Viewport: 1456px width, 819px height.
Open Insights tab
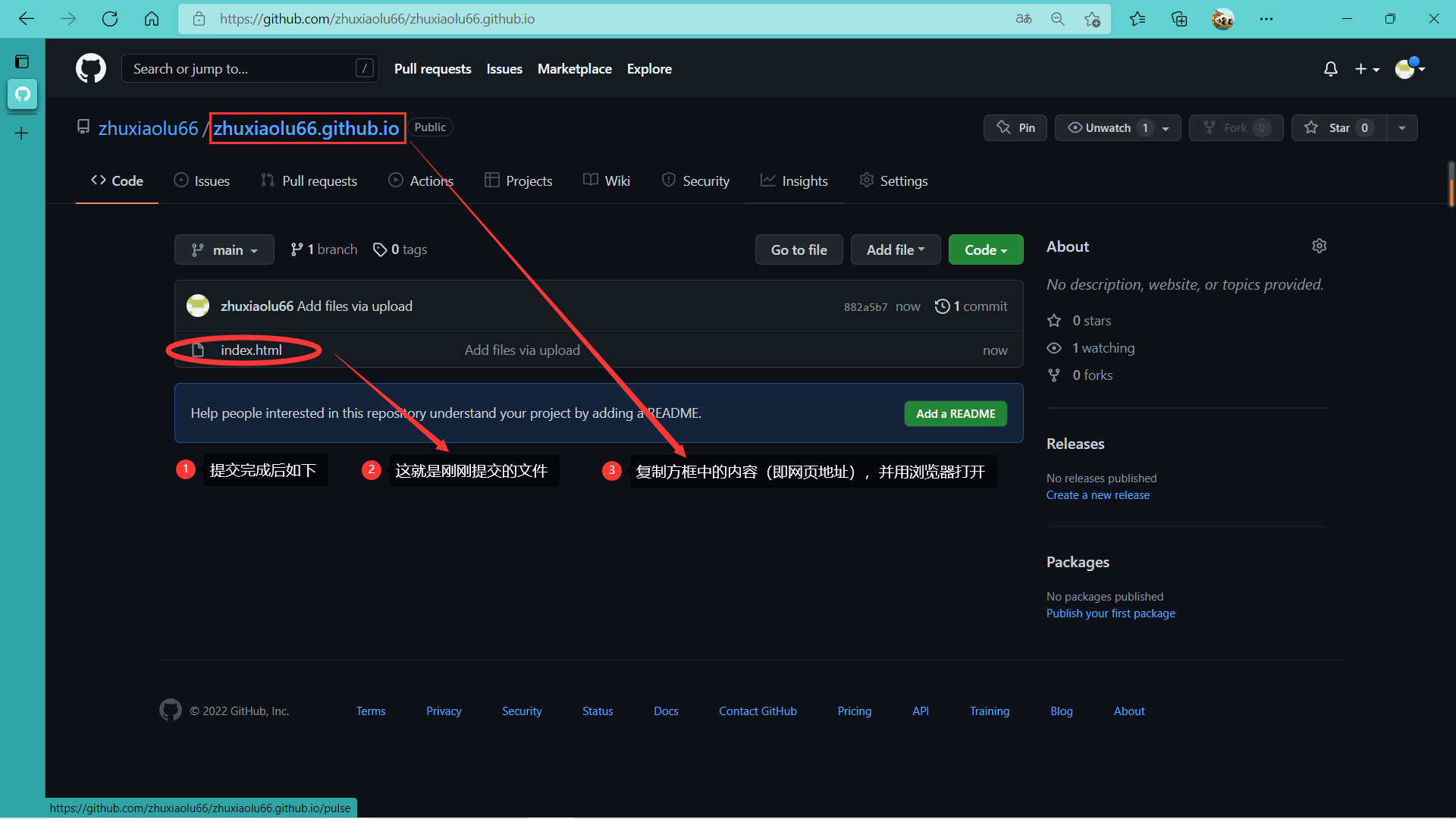pos(795,180)
